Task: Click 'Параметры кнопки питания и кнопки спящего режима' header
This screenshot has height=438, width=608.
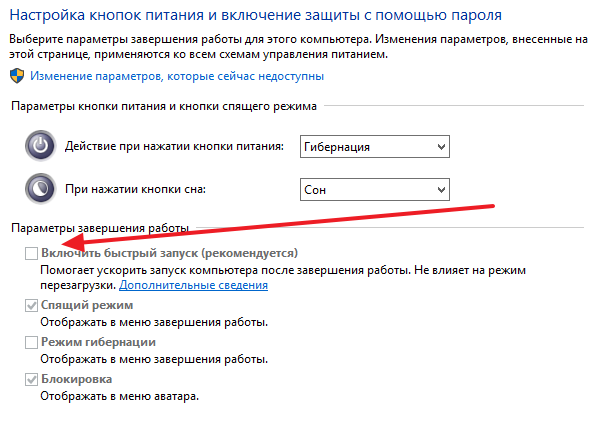Action: pos(163,106)
